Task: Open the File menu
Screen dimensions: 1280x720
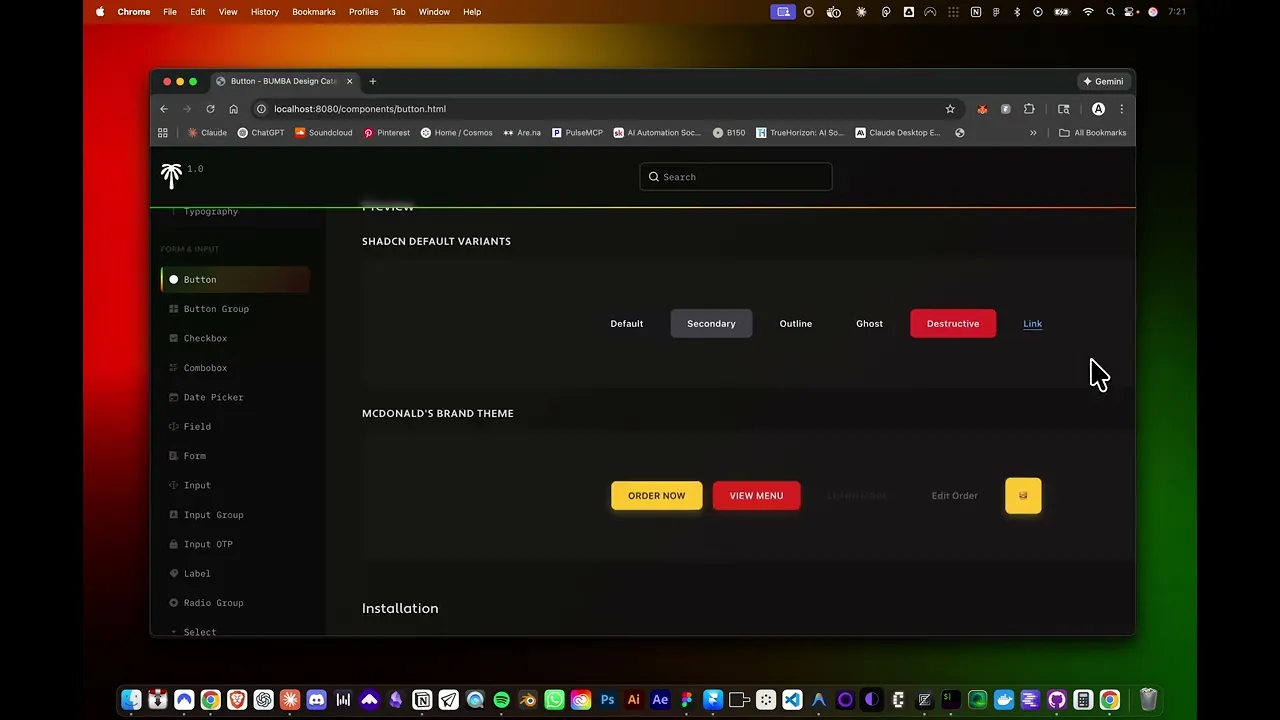Action: pos(170,12)
